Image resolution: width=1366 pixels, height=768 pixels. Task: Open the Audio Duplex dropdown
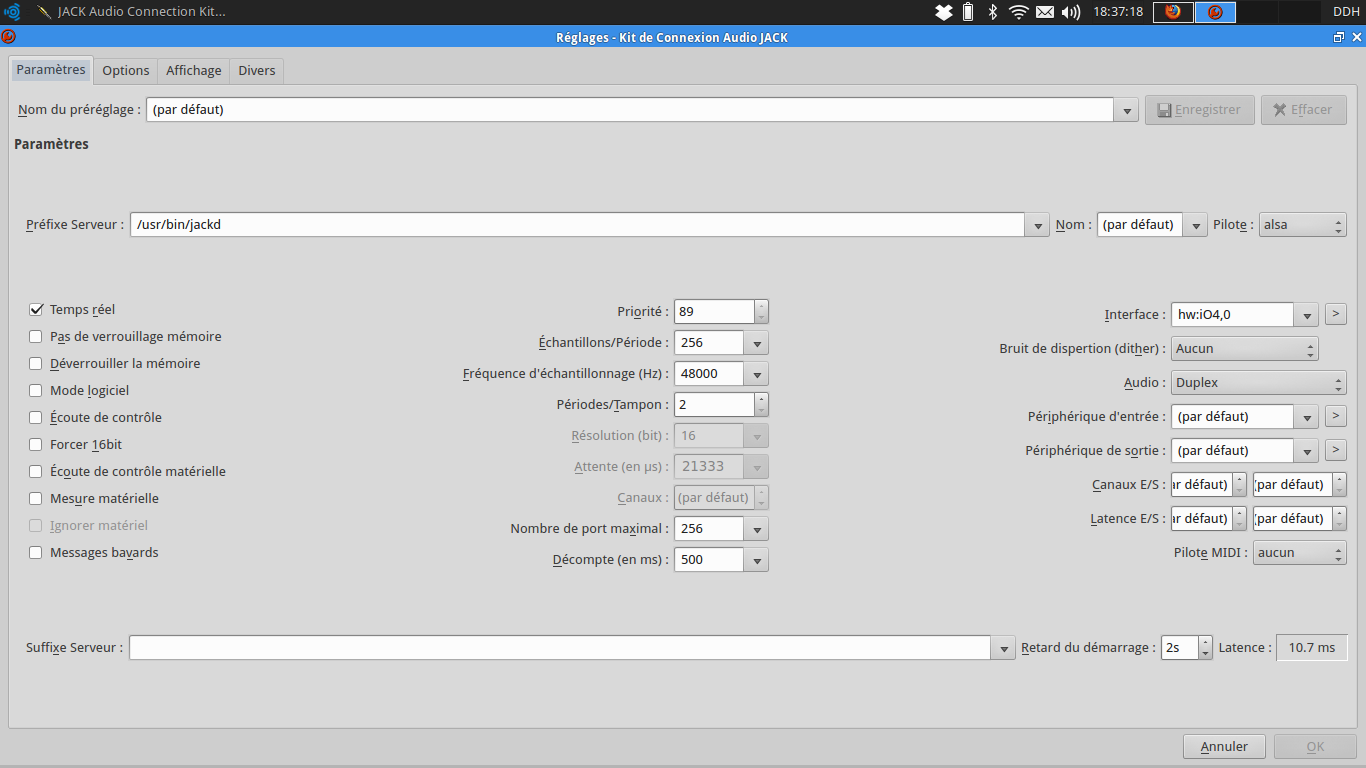[1259, 383]
